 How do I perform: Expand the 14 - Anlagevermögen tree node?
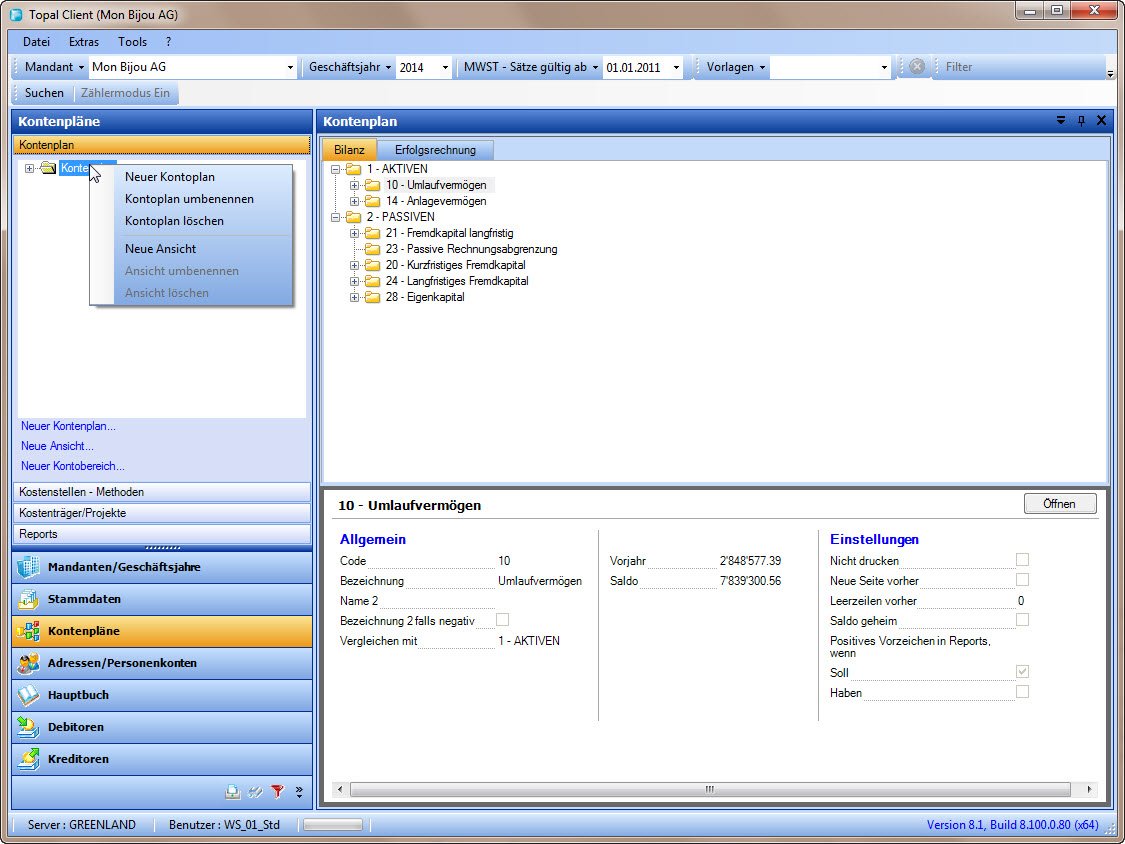pos(354,201)
